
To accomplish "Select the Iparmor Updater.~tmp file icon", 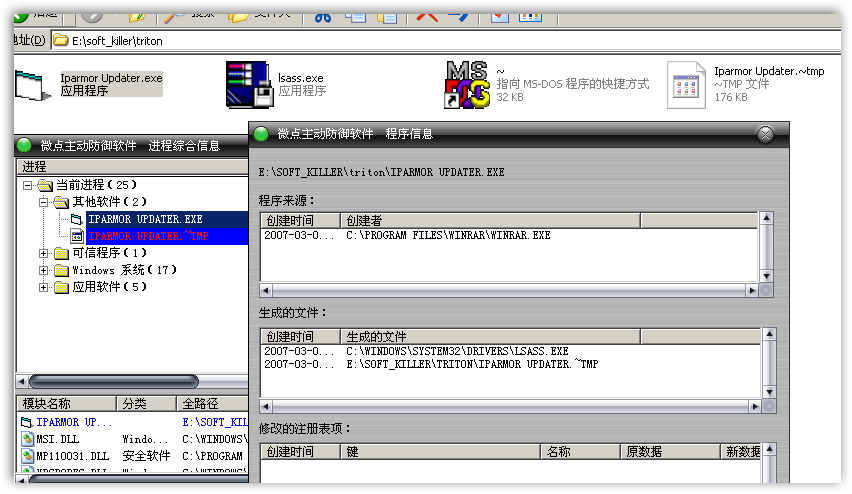I will [686, 85].
